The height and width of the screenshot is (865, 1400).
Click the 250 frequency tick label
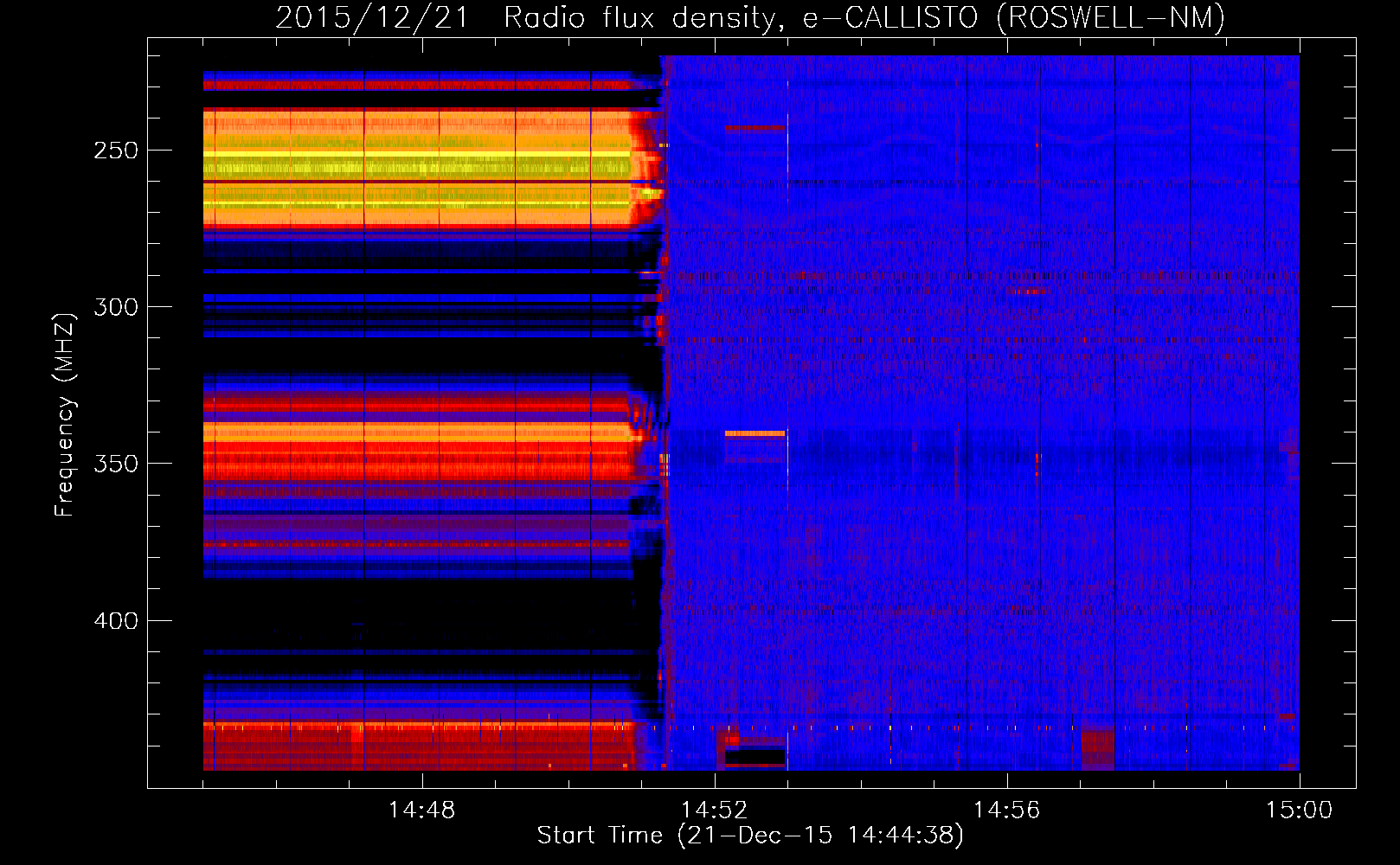(116, 151)
